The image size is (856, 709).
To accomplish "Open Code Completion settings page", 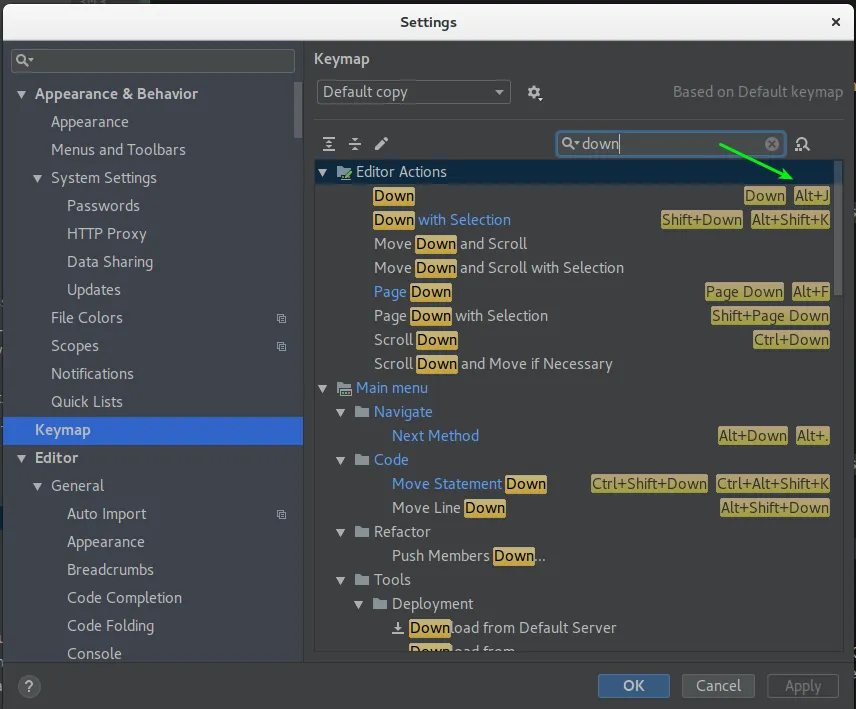I will (124, 598).
